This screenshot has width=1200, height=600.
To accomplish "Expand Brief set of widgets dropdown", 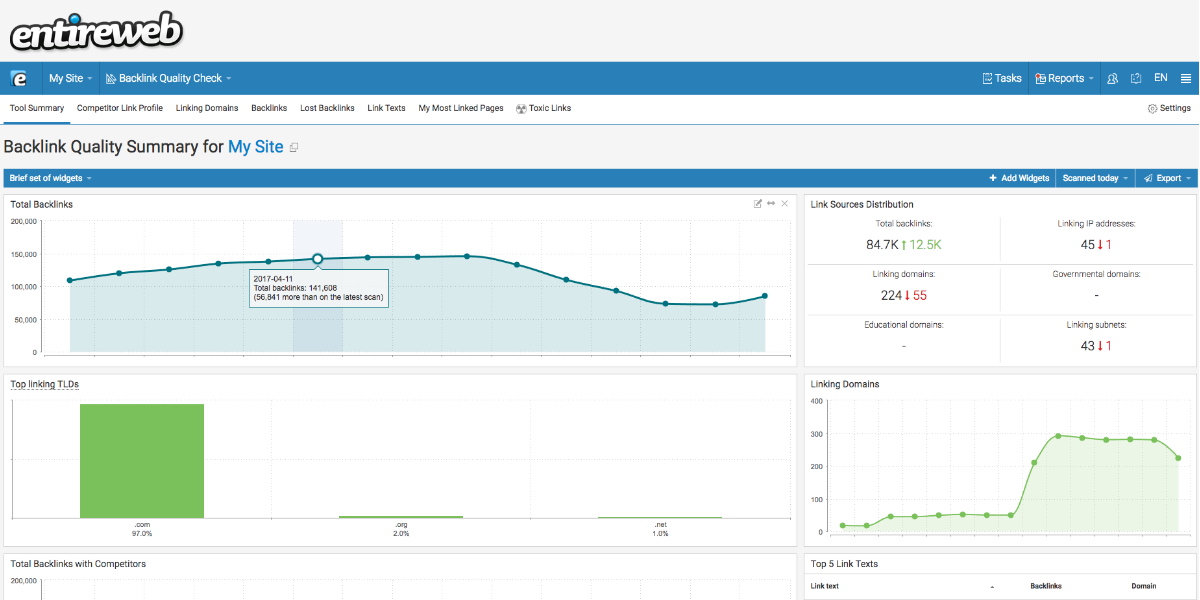I will coord(50,178).
